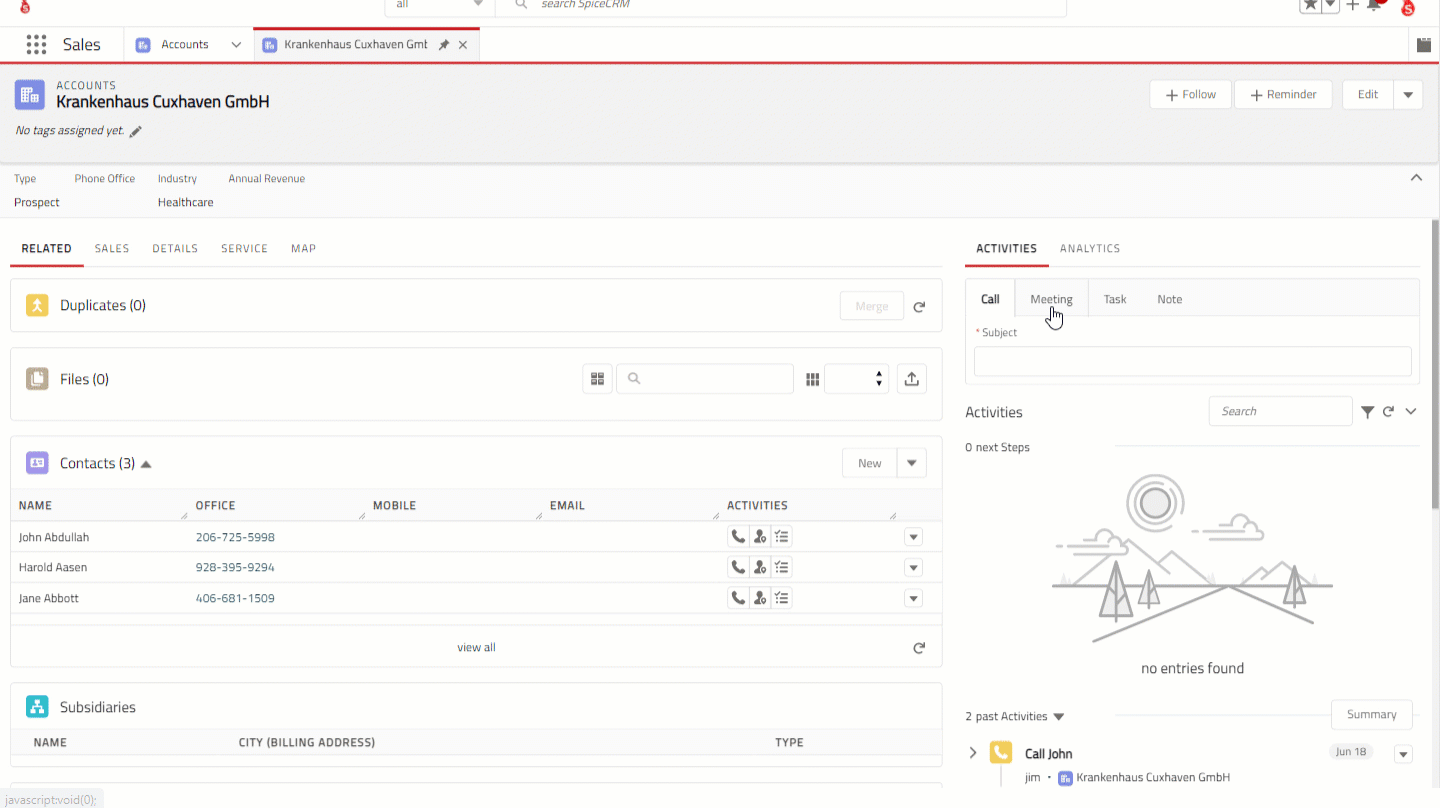
Task: Open the Activities filter funnel icon
Action: click(x=1367, y=412)
